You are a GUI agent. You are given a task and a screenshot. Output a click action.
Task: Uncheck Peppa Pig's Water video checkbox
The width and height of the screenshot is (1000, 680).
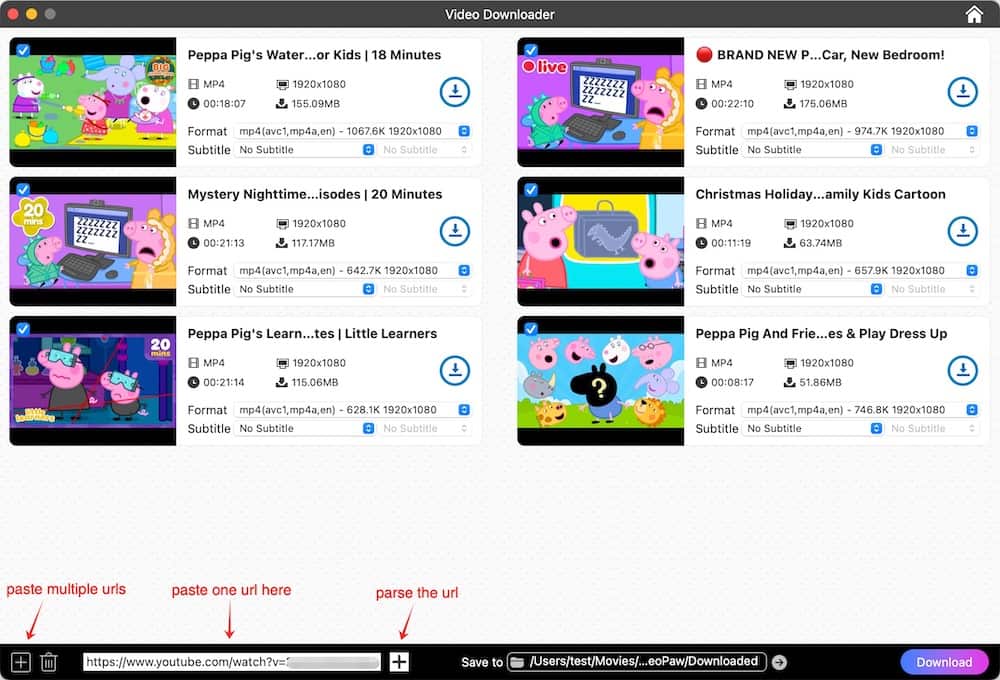[23, 50]
